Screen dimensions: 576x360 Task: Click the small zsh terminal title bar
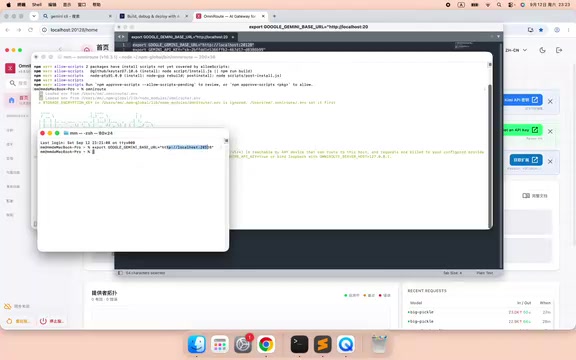[x=133, y=133]
